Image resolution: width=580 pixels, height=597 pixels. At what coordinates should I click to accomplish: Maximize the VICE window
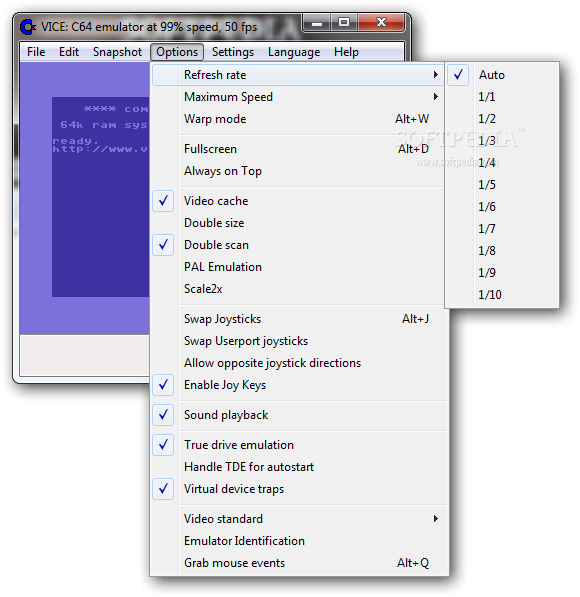tap(344, 23)
